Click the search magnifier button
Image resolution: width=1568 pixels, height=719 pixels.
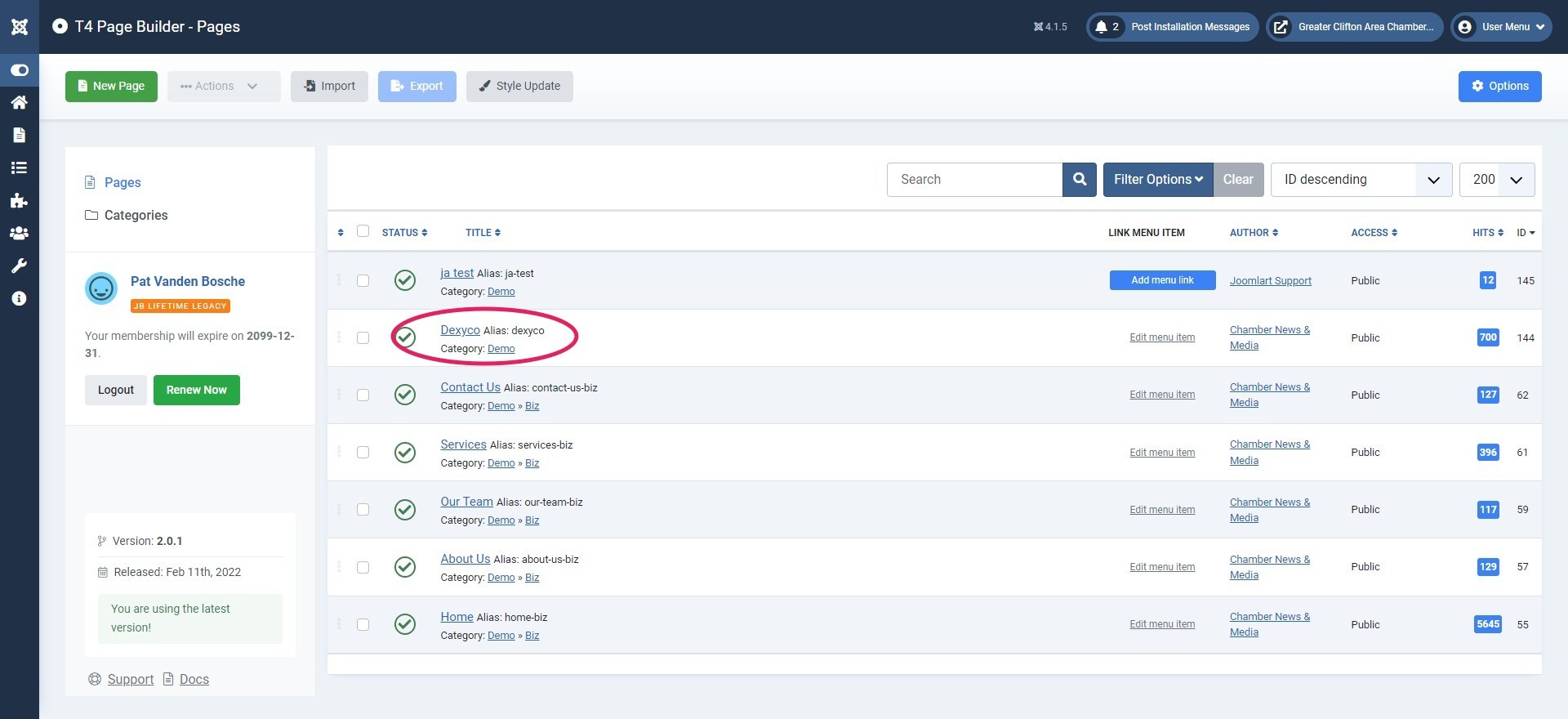coord(1079,180)
